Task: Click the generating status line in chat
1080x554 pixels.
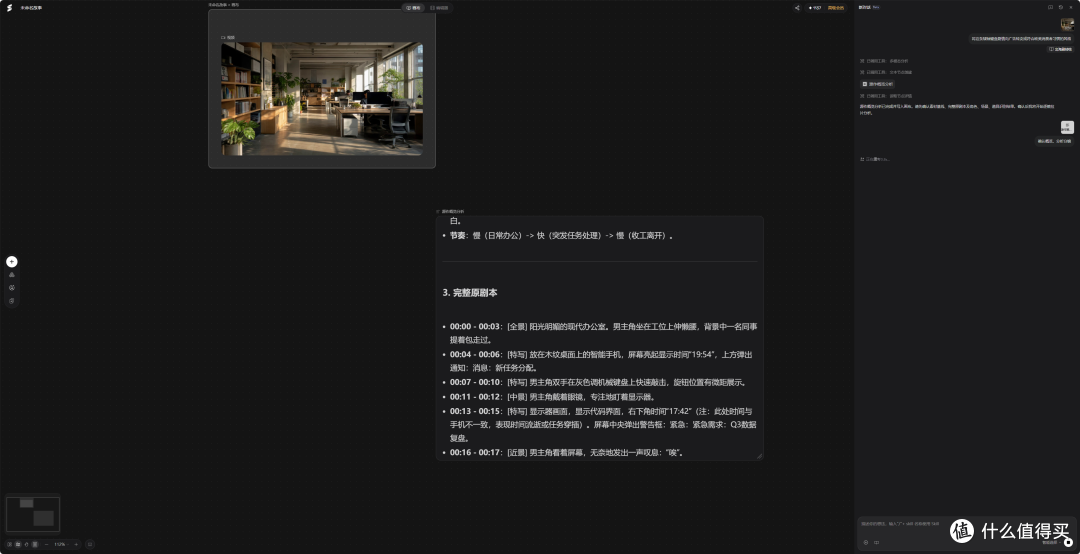Action: pyautogui.click(x=875, y=159)
